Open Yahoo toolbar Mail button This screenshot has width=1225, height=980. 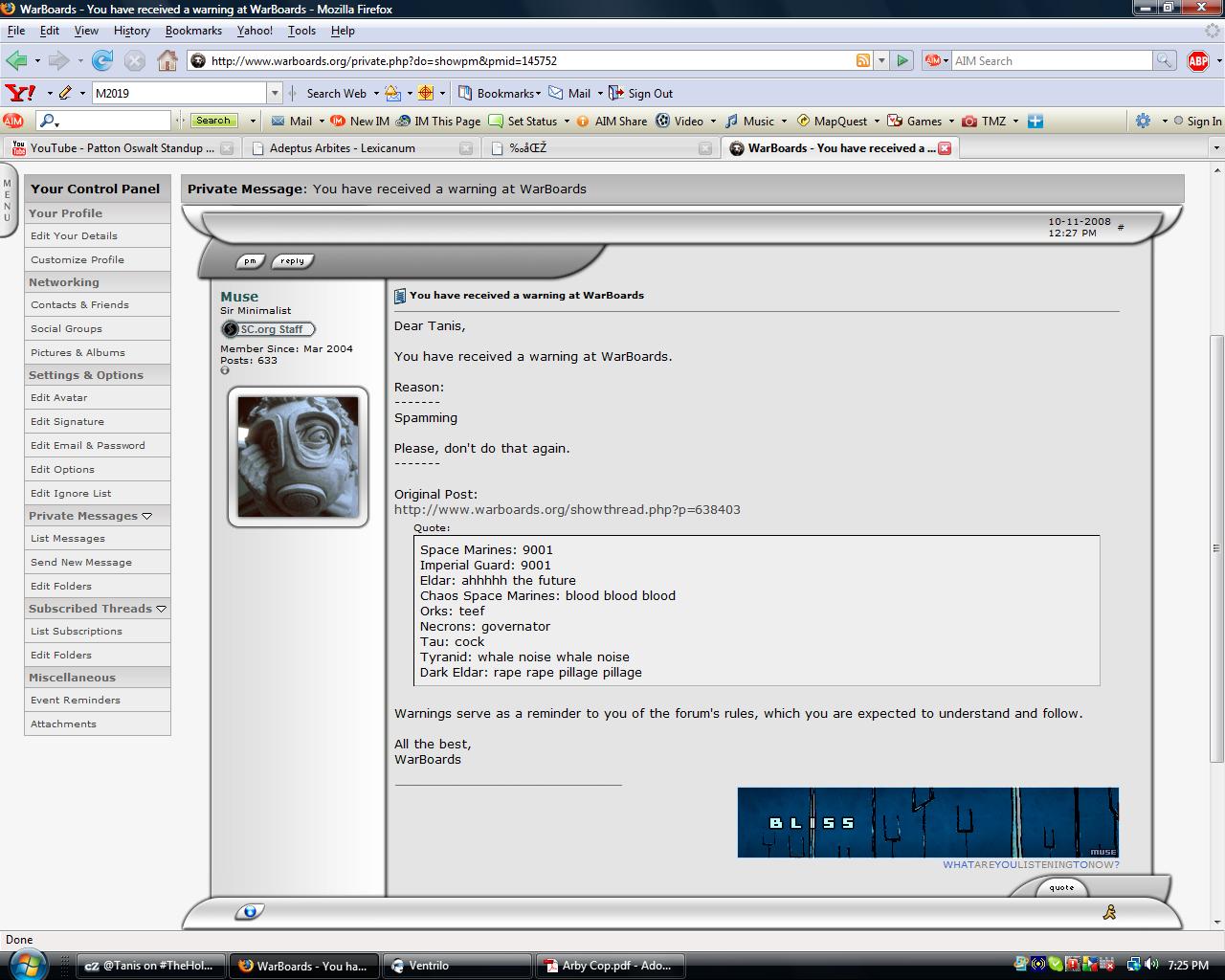(570, 93)
